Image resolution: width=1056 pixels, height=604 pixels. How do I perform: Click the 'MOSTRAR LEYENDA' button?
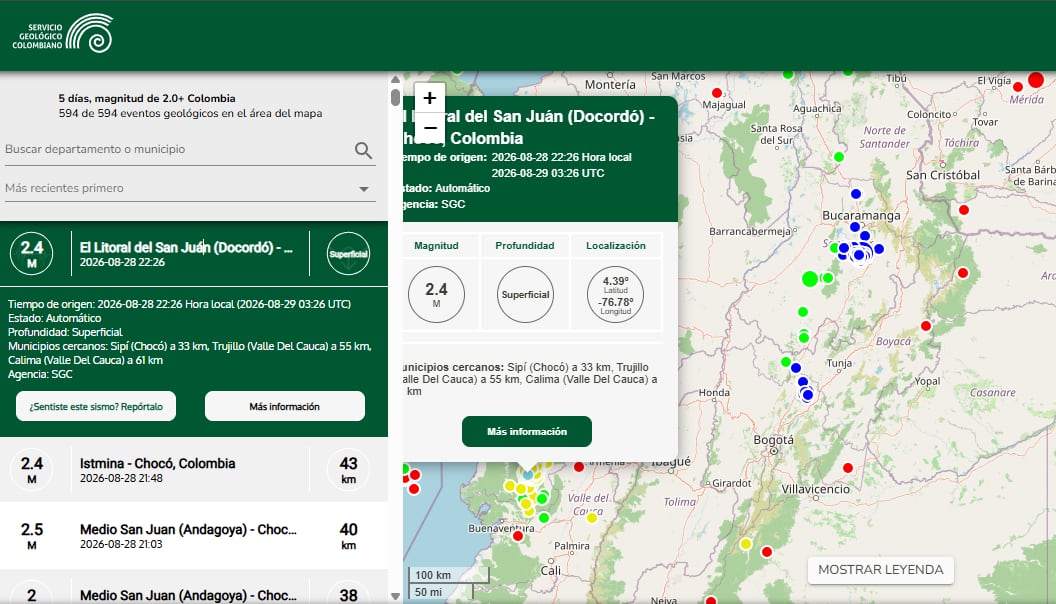click(x=880, y=570)
